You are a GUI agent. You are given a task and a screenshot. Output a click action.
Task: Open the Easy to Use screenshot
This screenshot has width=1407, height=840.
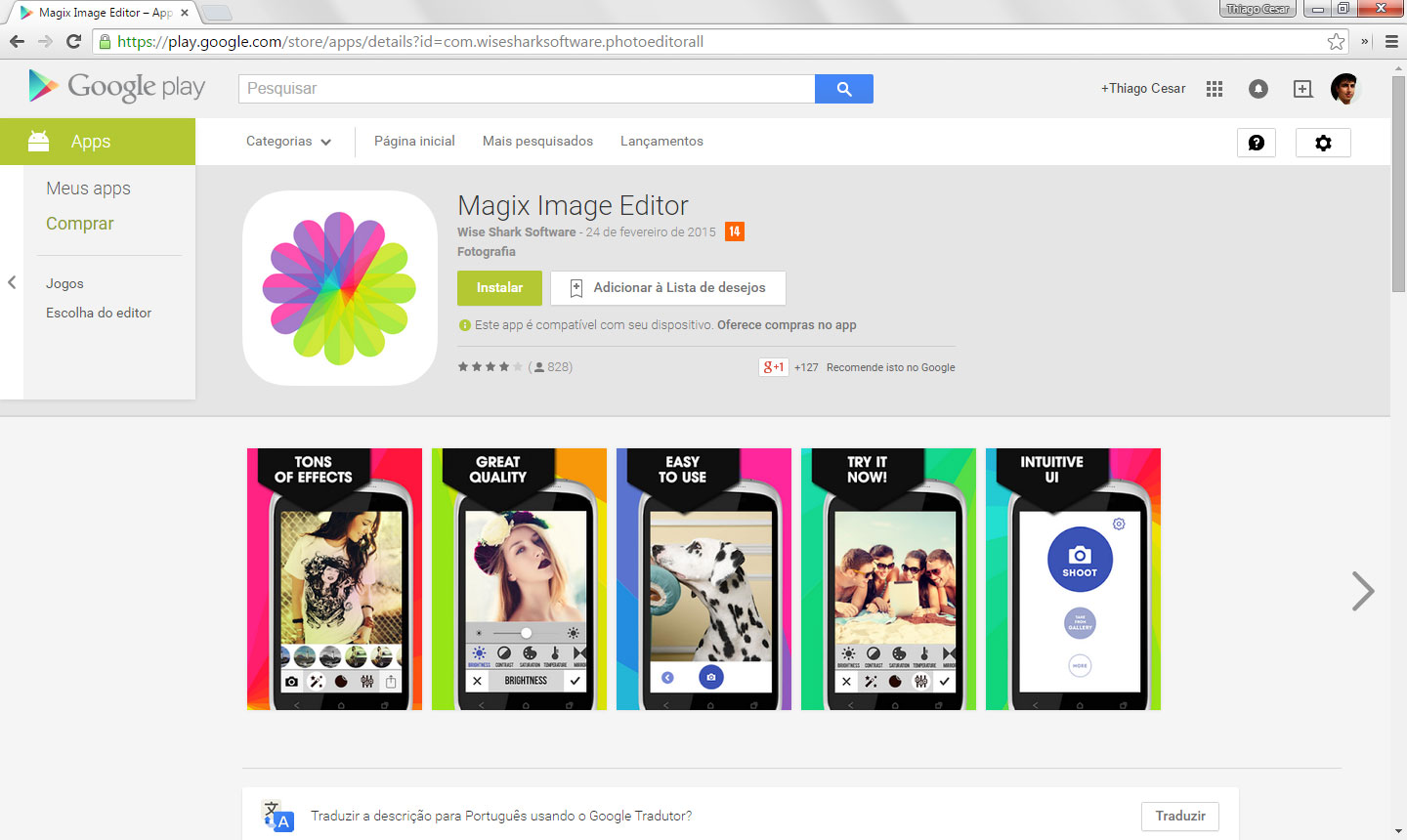703,579
